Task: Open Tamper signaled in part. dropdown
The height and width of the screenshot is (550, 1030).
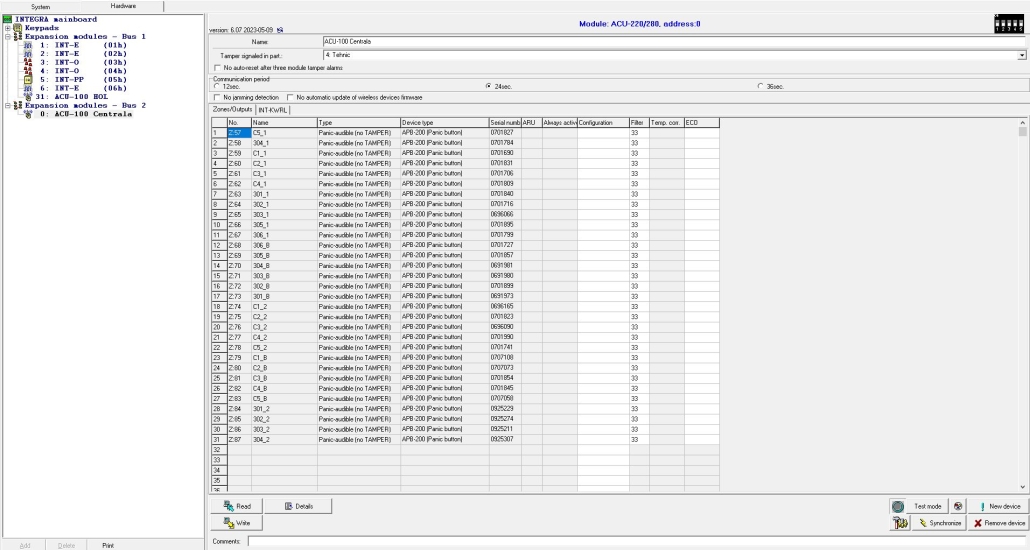Action: [x=1022, y=55]
